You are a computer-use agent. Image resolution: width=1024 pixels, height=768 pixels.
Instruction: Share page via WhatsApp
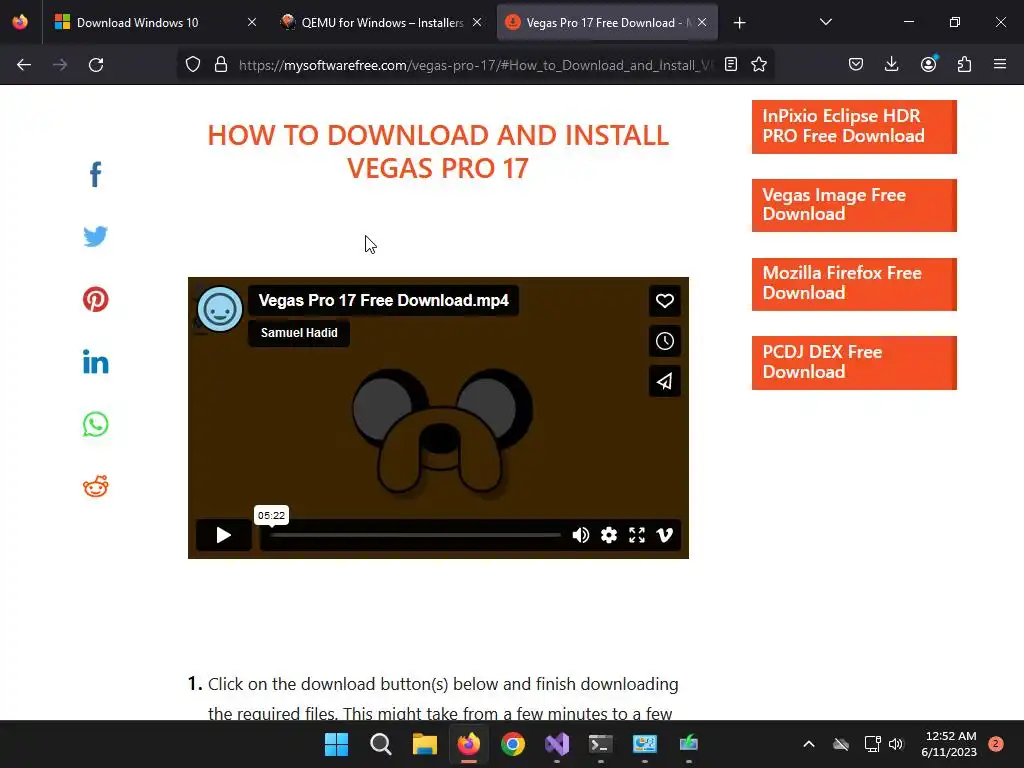pos(95,424)
